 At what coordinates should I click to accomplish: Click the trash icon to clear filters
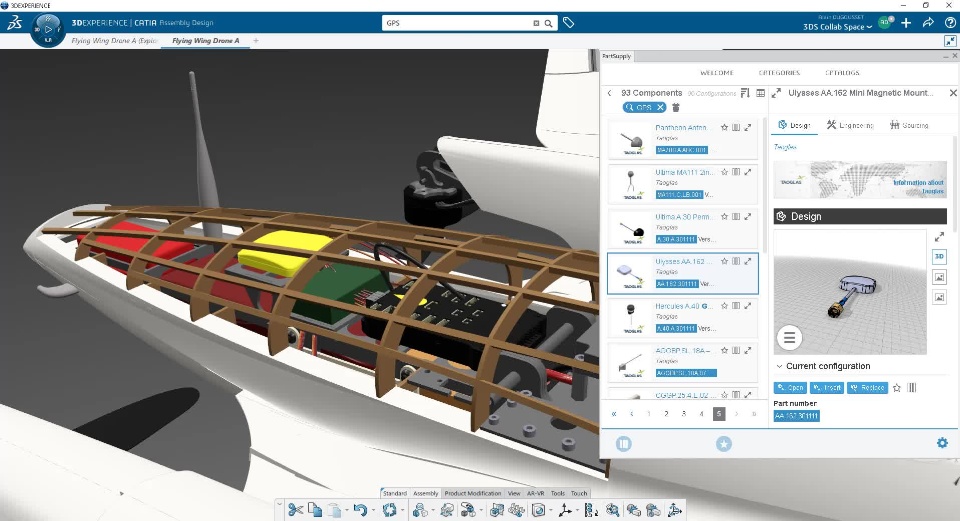(x=676, y=107)
